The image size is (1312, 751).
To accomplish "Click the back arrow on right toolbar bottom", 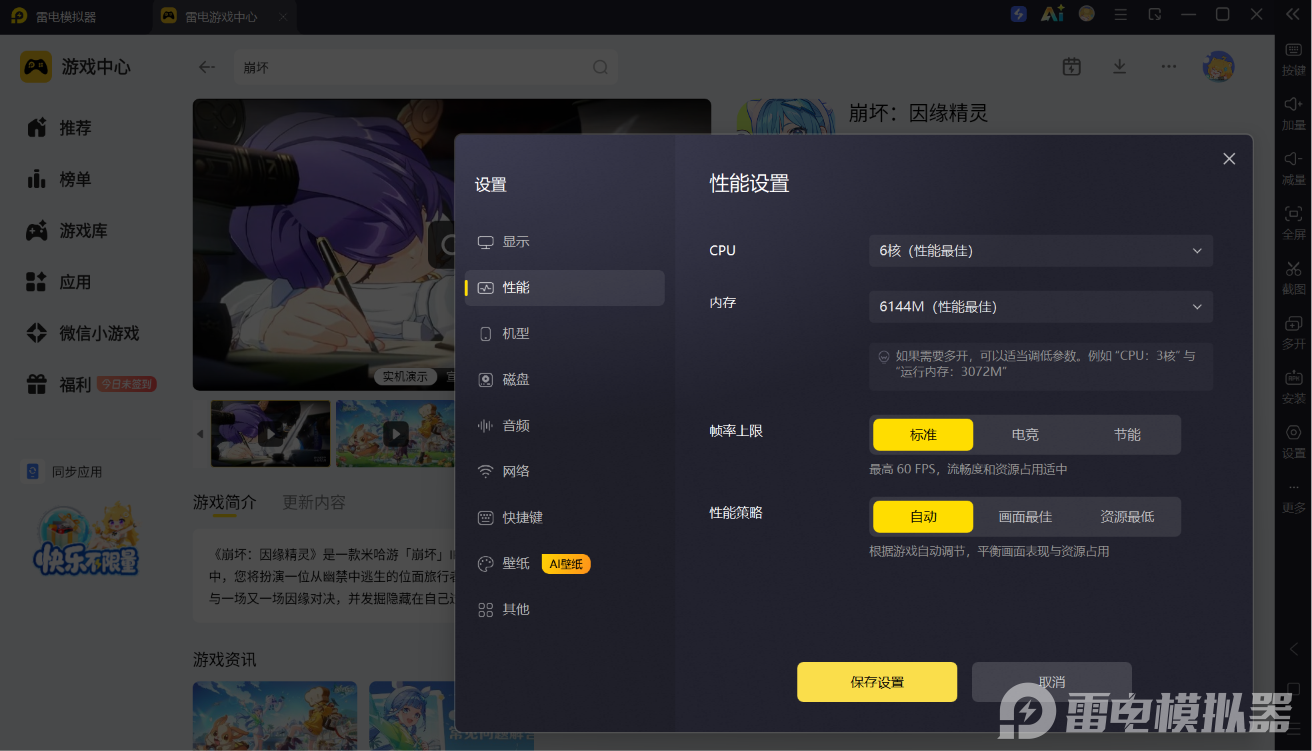I will (1294, 650).
